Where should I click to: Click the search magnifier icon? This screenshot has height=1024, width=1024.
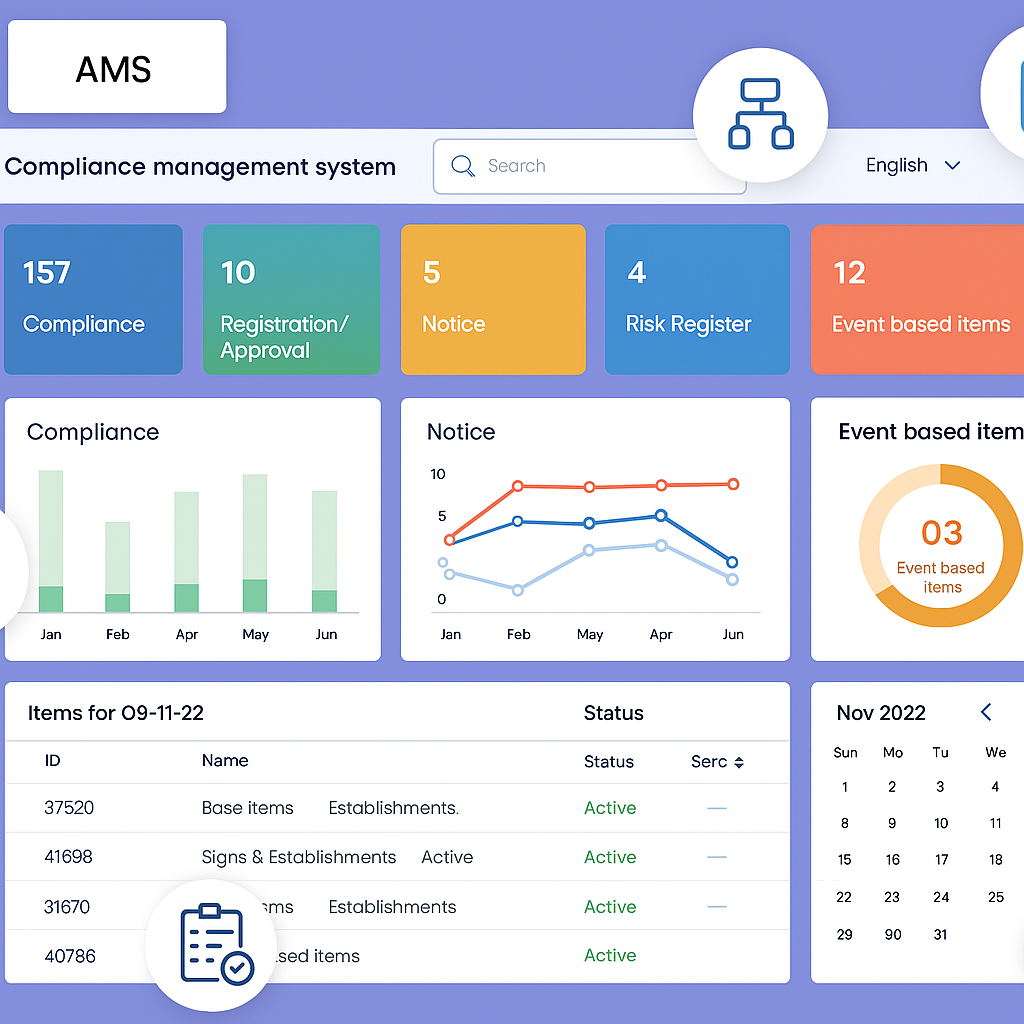pyautogui.click(x=462, y=166)
